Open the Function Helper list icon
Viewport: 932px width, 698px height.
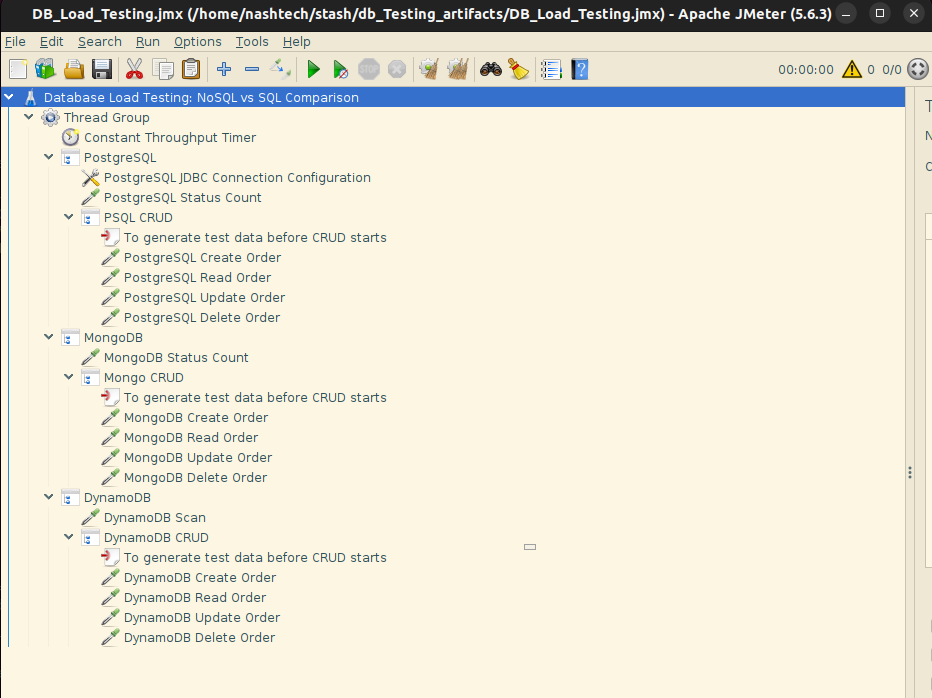point(551,69)
